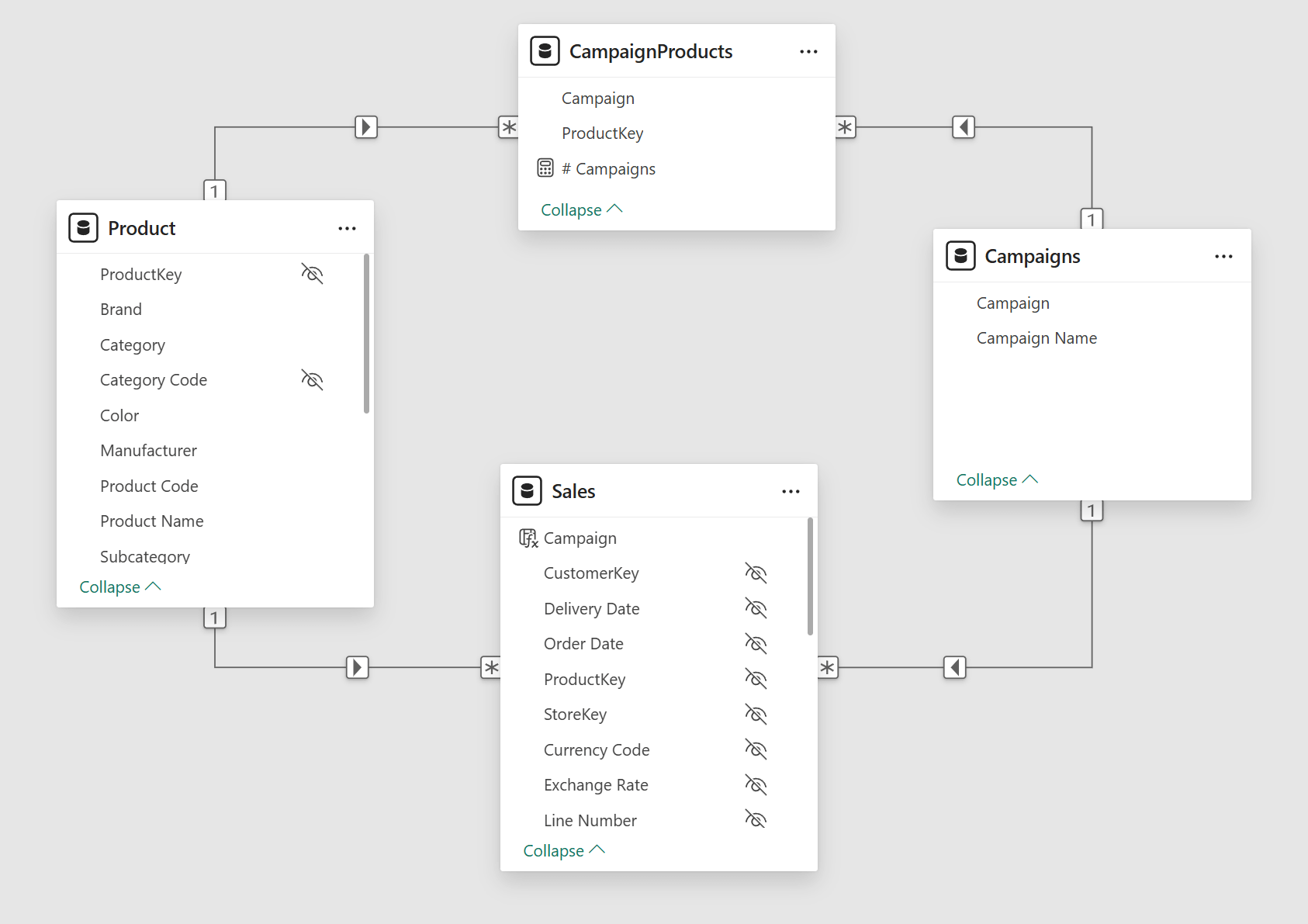
Task: Click the Campaigns table database icon
Action: point(960,256)
